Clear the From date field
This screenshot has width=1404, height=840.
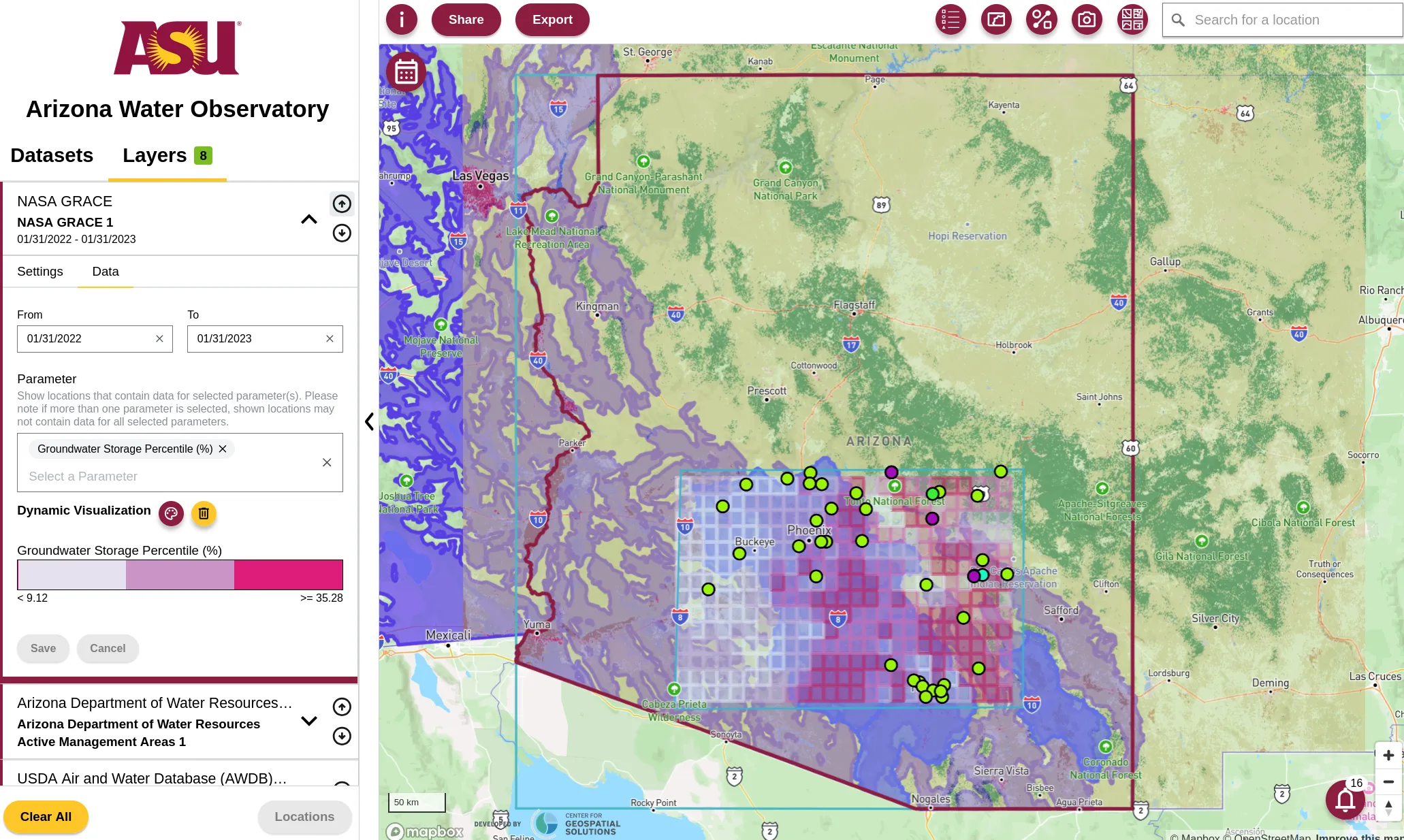click(x=159, y=339)
